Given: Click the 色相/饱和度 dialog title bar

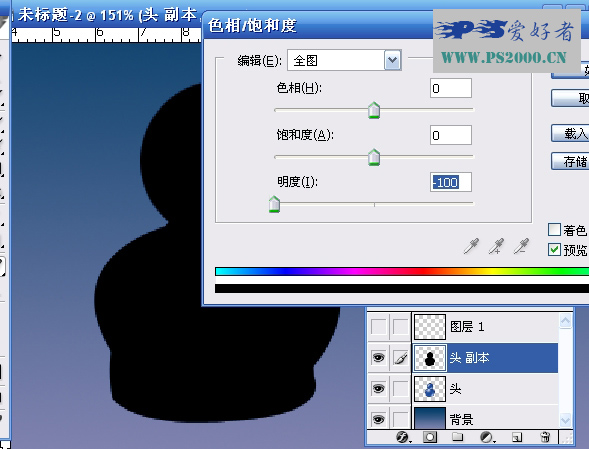Looking at the screenshot, I should [317, 26].
